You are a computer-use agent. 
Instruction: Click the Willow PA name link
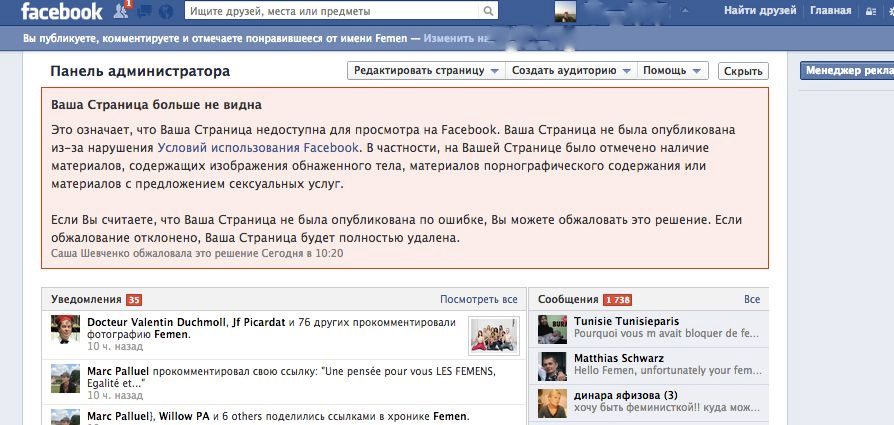coord(182,416)
